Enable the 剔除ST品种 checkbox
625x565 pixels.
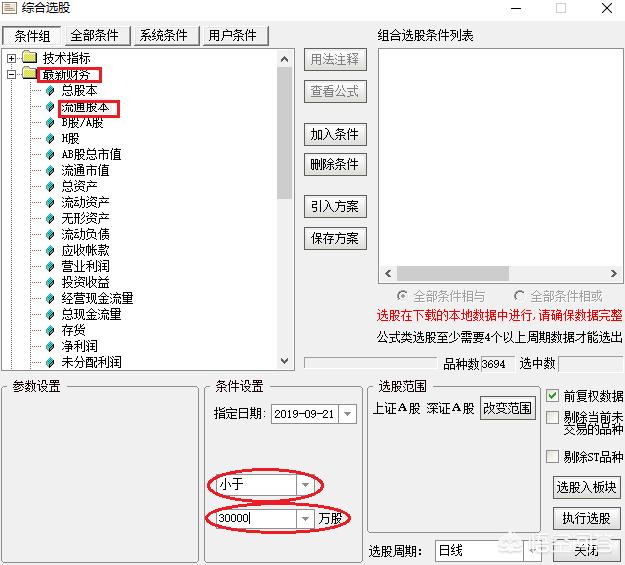tap(553, 456)
